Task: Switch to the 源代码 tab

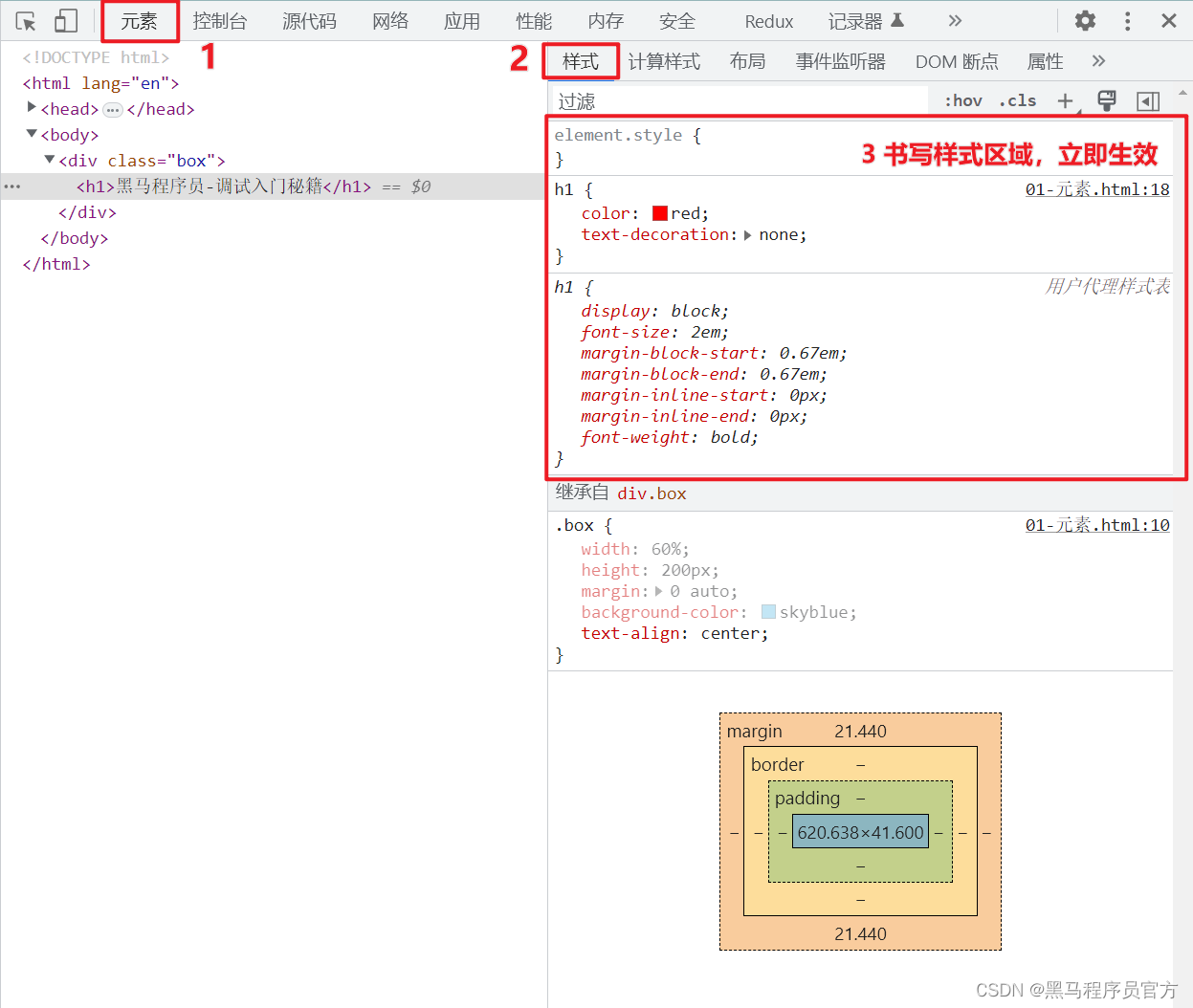Action: [309, 21]
